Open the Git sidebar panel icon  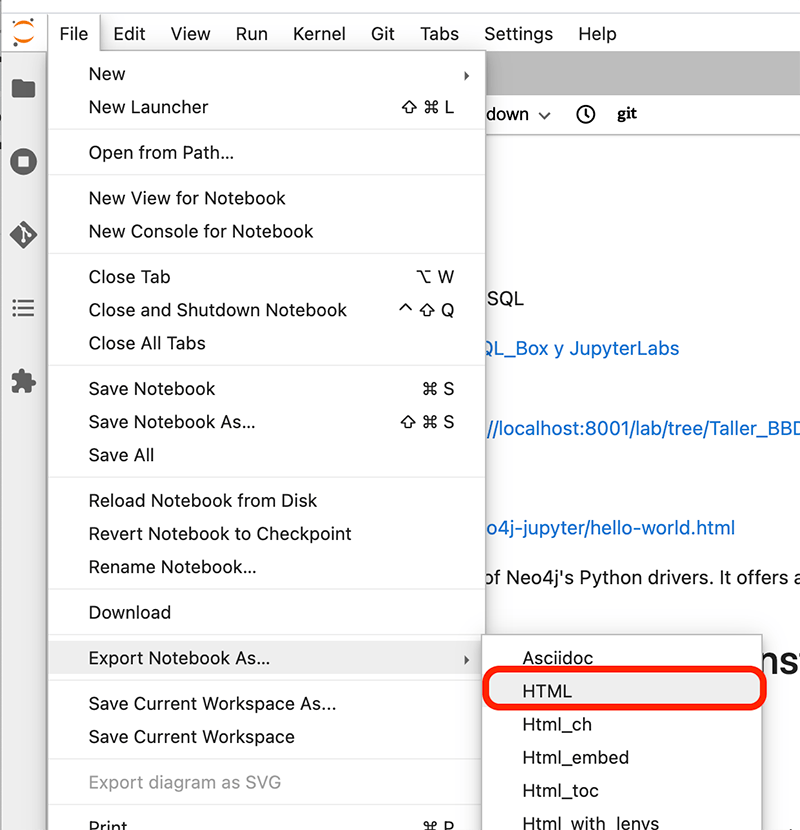tap(23, 234)
